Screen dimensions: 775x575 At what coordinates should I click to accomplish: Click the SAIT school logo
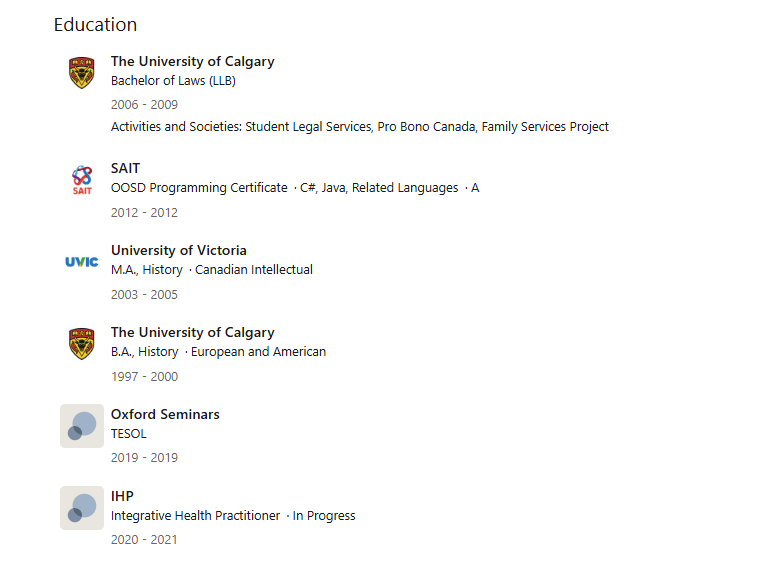tap(82, 180)
